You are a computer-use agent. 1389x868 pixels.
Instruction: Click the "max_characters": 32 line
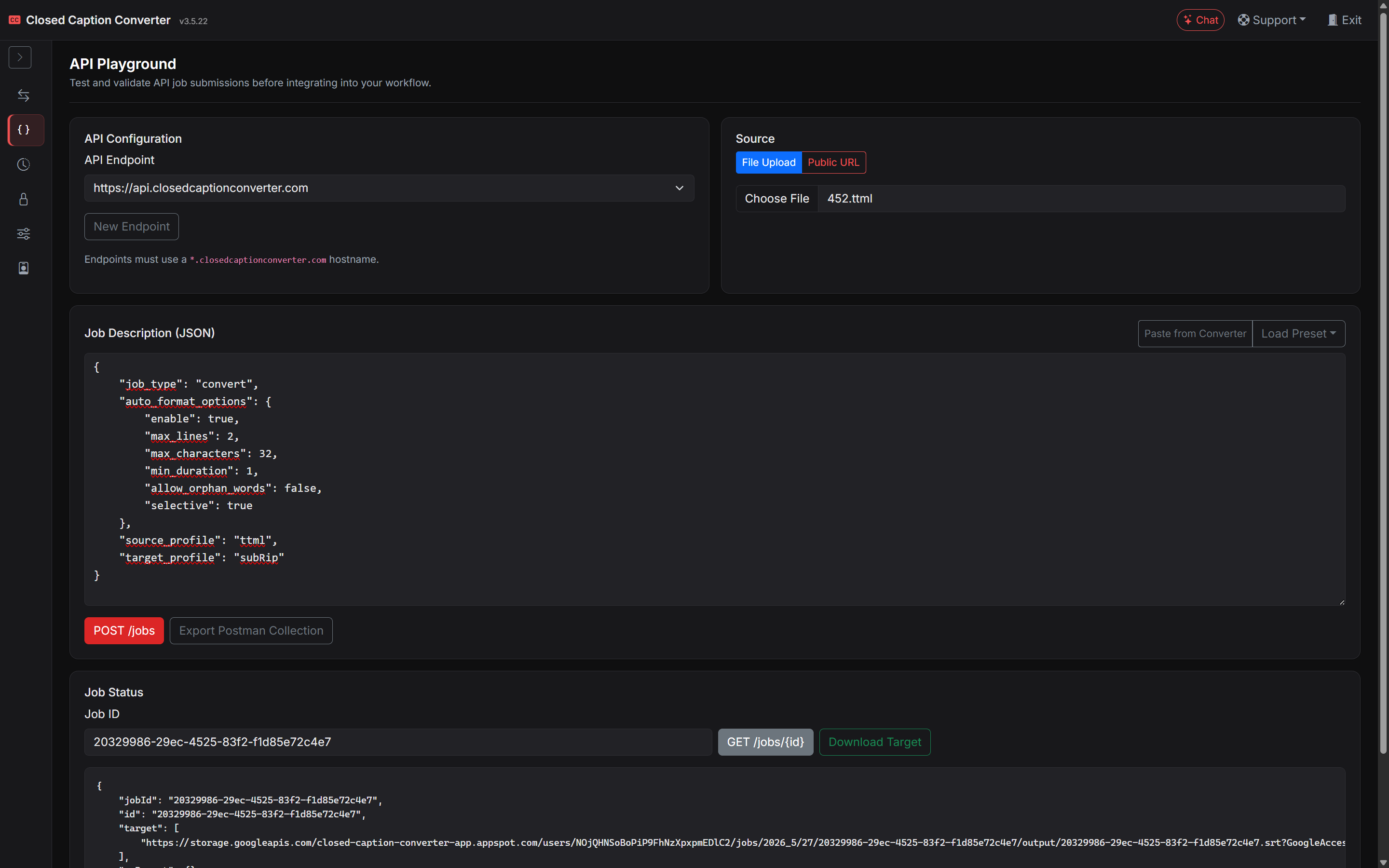(x=211, y=454)
